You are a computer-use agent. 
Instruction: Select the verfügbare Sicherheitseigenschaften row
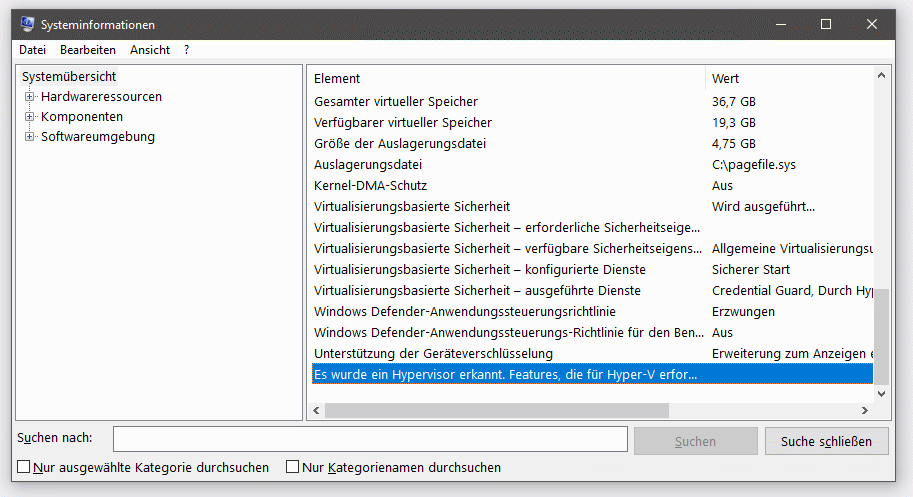pos(592,248)
